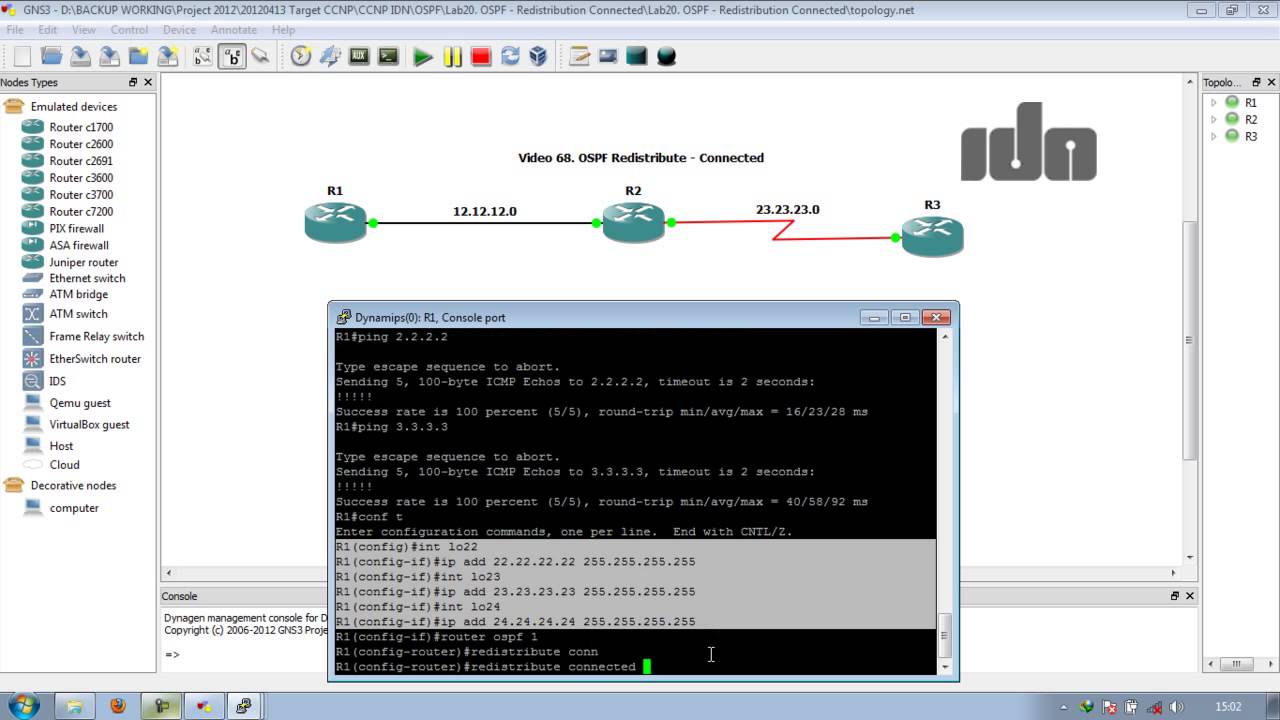Viewport: 1280px width, 720px height.
Task: Click the Save project icon
Action: pyautogui.click(x=80, y=56)
